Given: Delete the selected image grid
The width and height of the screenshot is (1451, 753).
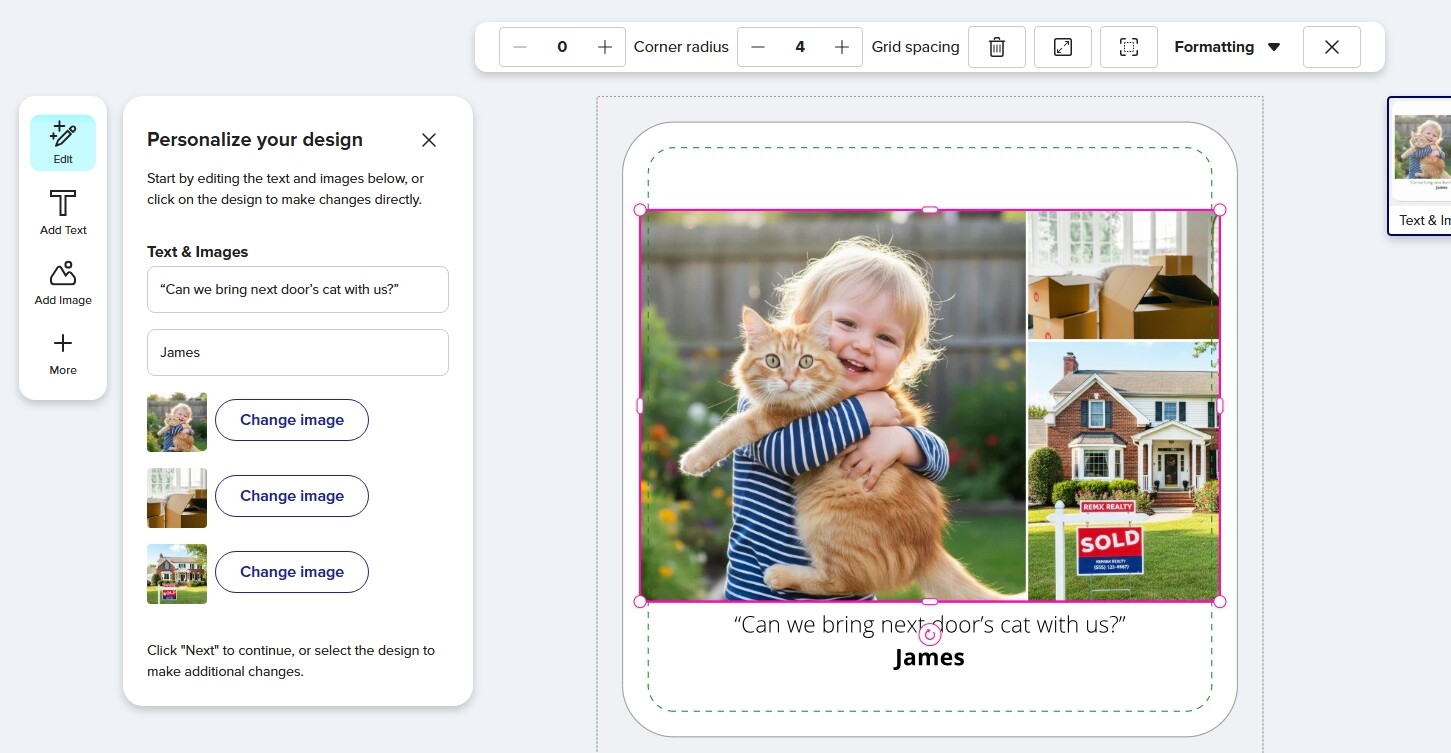Looking at the screenshot, I should pyautogui.click(x=997, y=47).
